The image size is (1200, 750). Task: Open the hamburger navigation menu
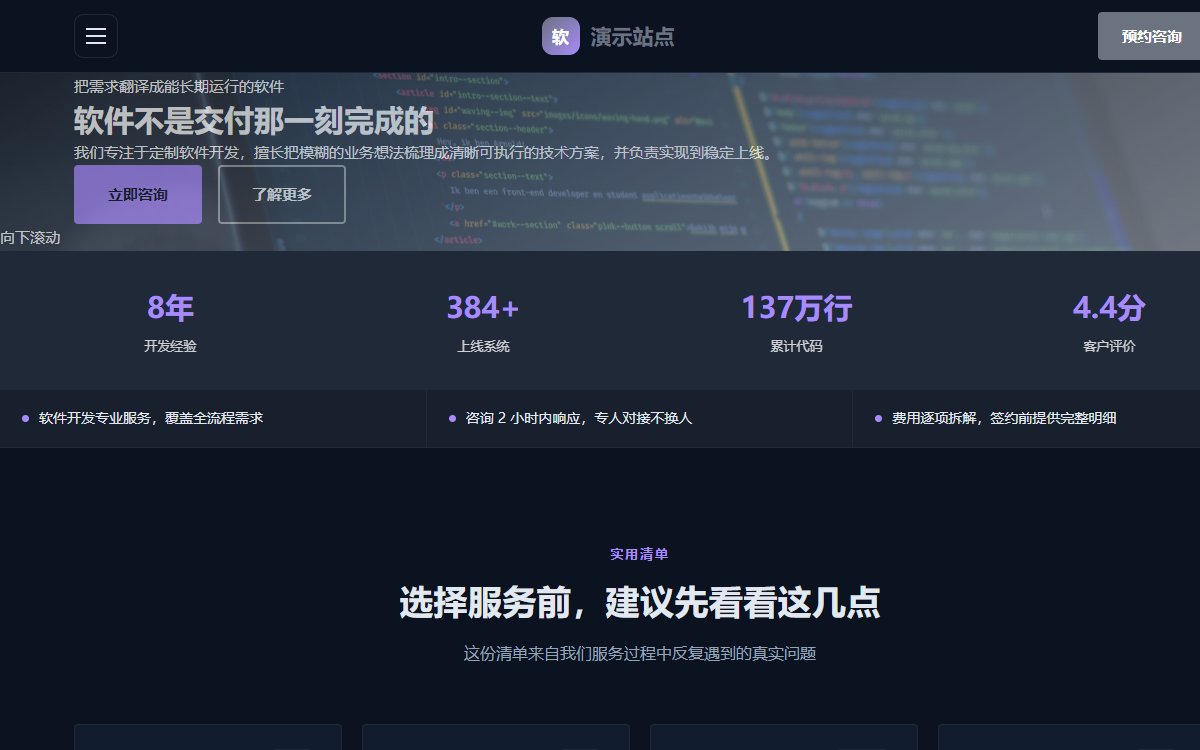pyautogui.click(x=96, y=36)
